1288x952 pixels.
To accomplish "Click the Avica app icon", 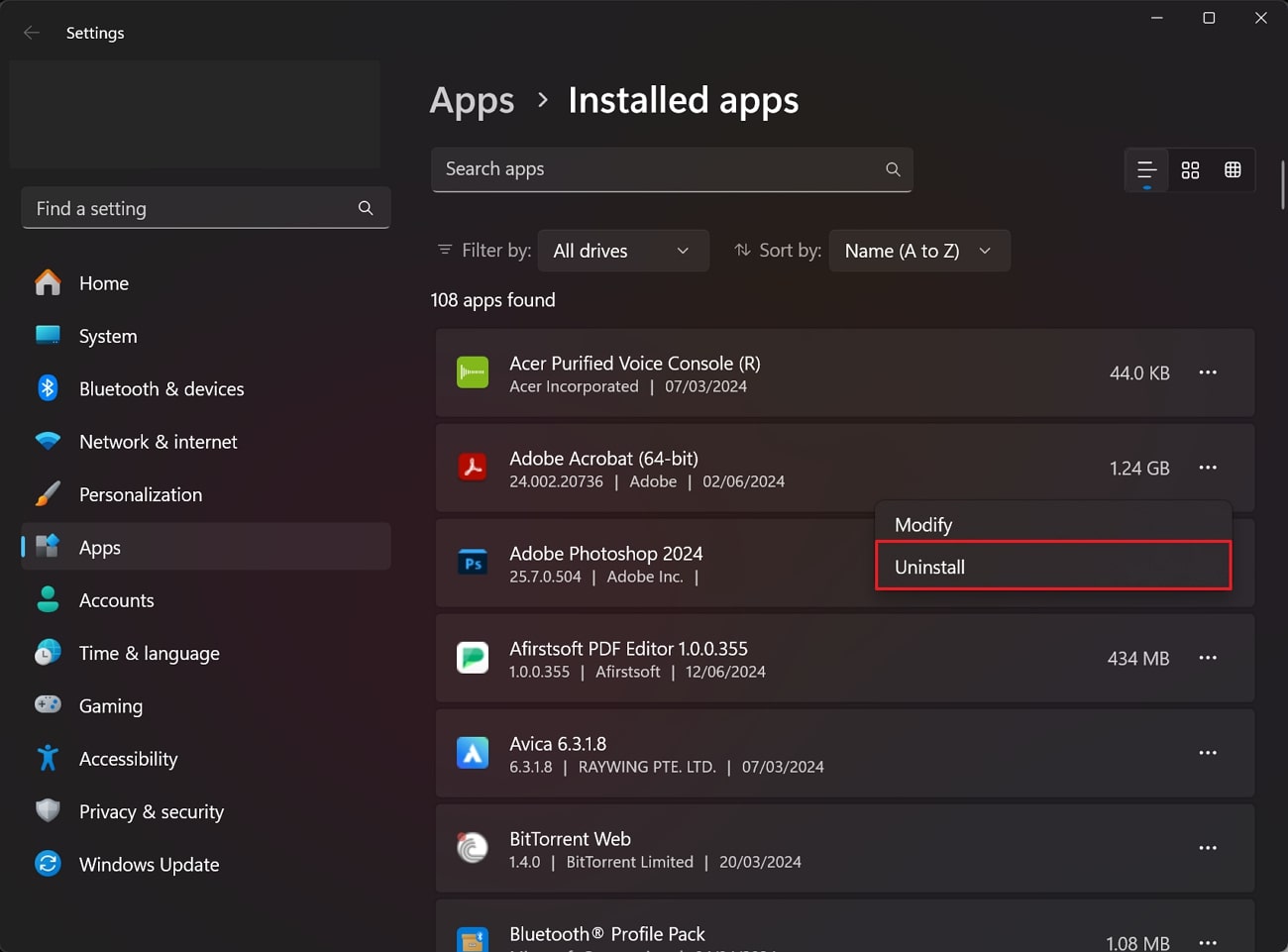I will click(x=473, y=753).
